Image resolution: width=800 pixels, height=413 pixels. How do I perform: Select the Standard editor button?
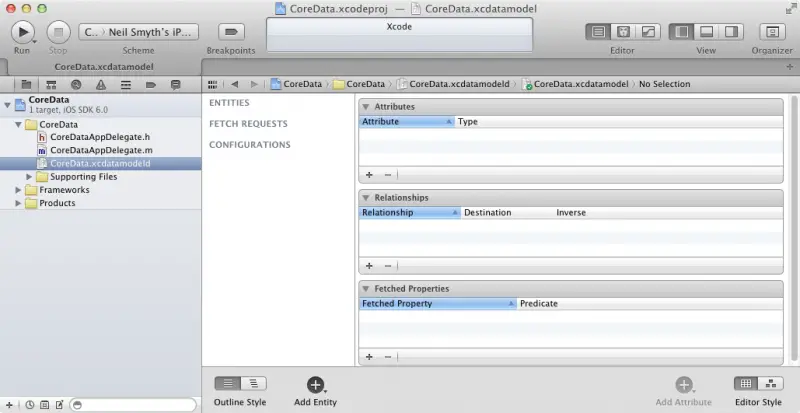pyautogui.click(x=598, y=32)
